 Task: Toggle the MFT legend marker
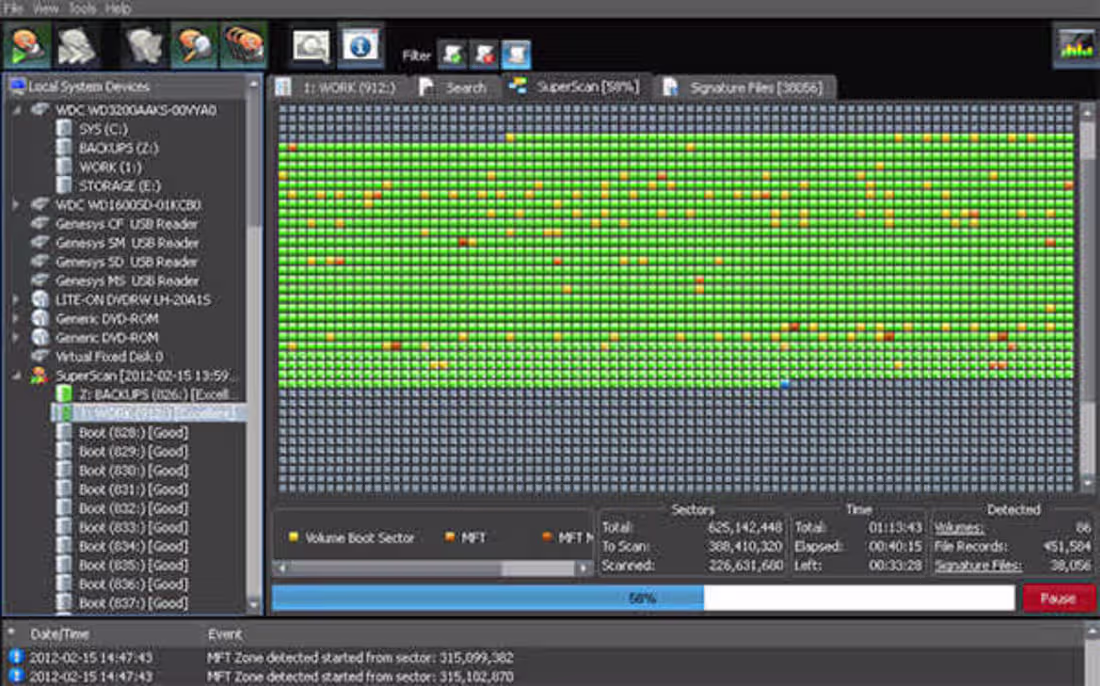[447, 537]
